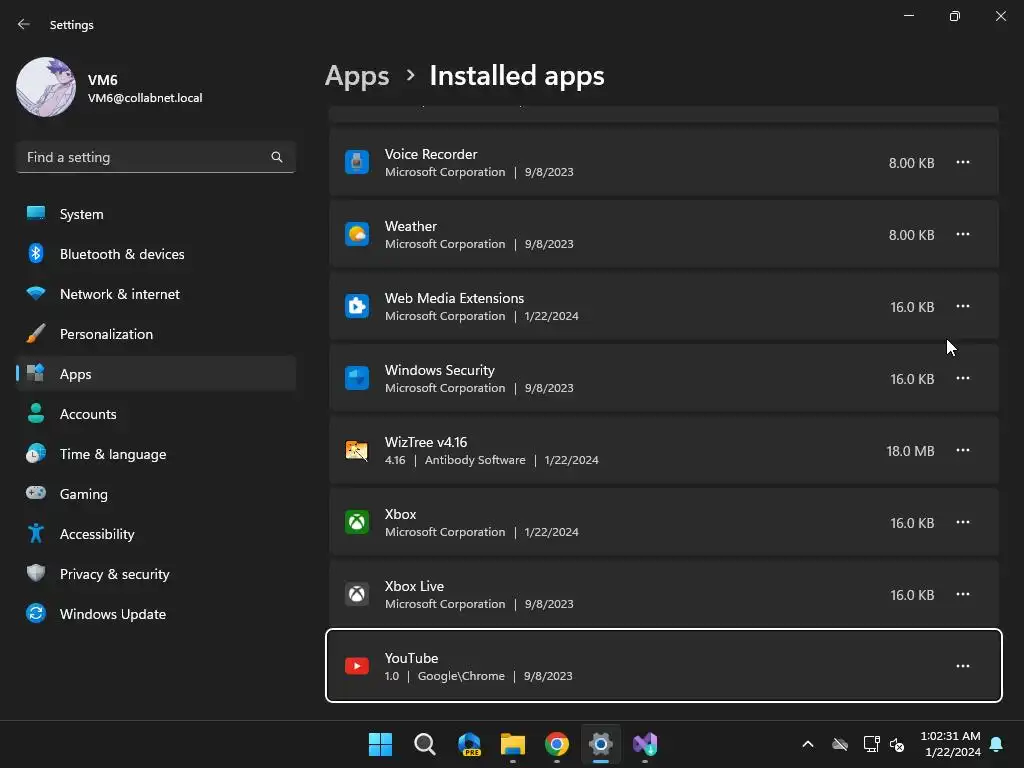Open more options for YouTube
The image size is (1024, 768).
point(963,666)
